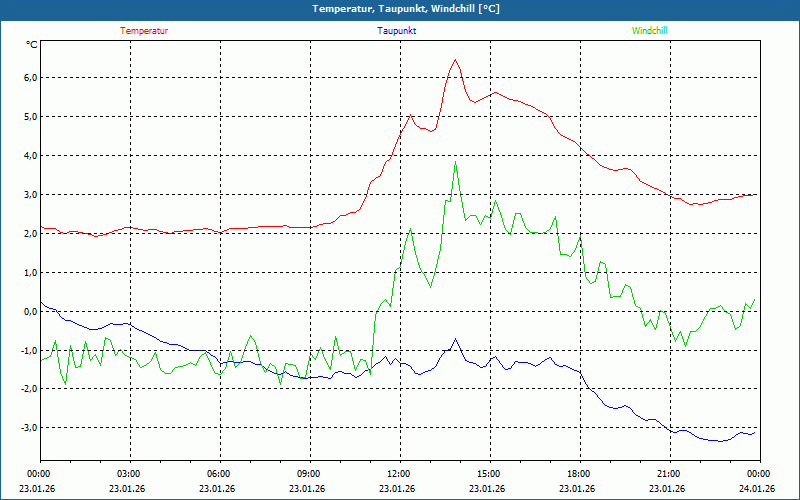Click the 24.01.26 date label

coord(758,489)
